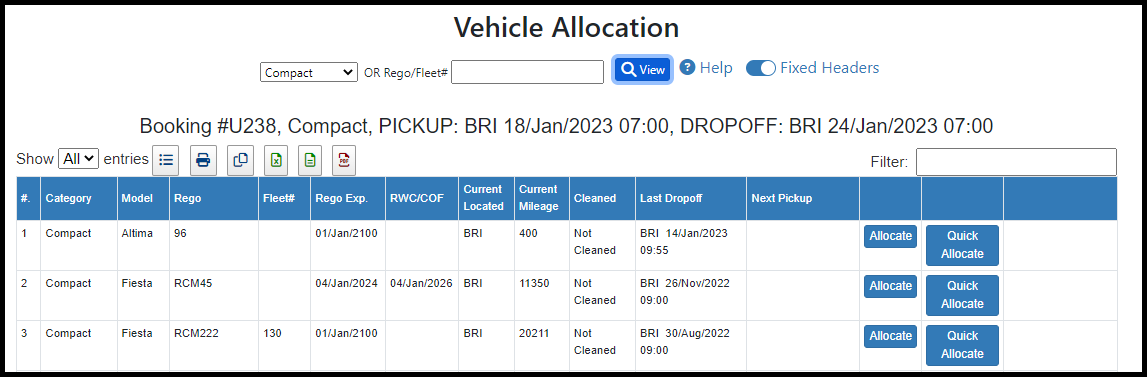Viewport: 1147px width, 377px height.
Task: Click Quick Allocate for the Altima row
Action: (x=962, y=245)
